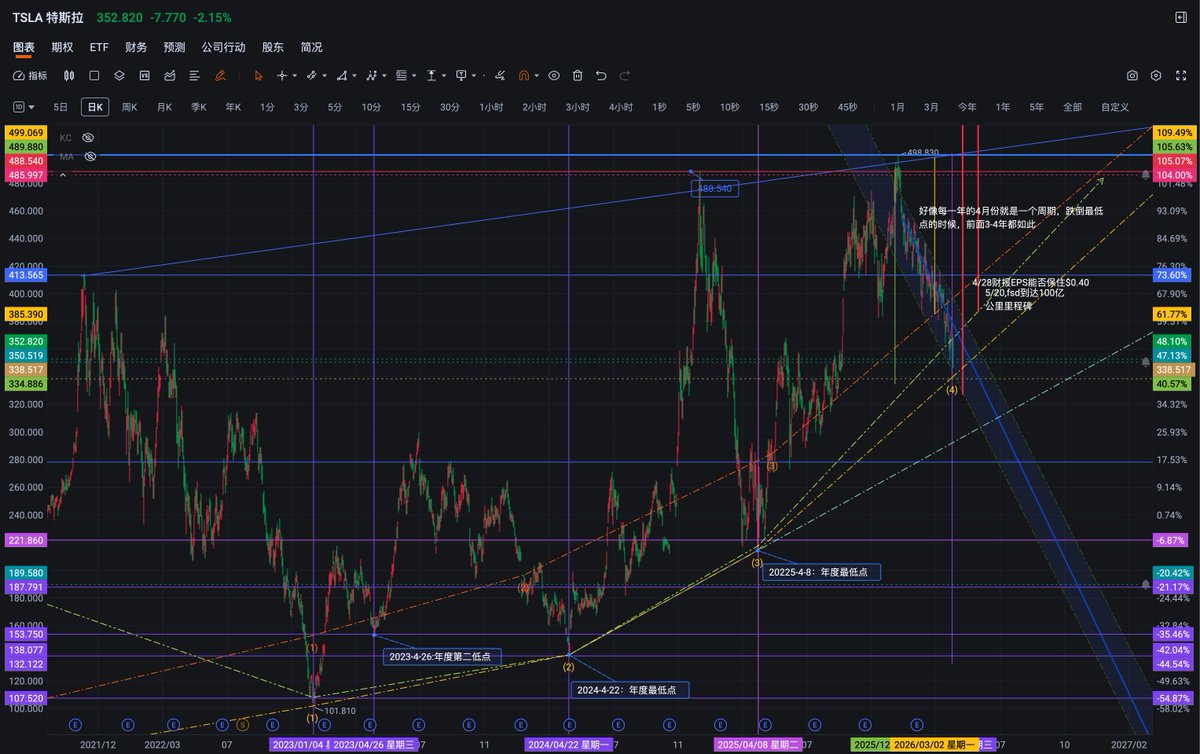
Task: Click the VS compare icon
Action: tap(144, 75)
